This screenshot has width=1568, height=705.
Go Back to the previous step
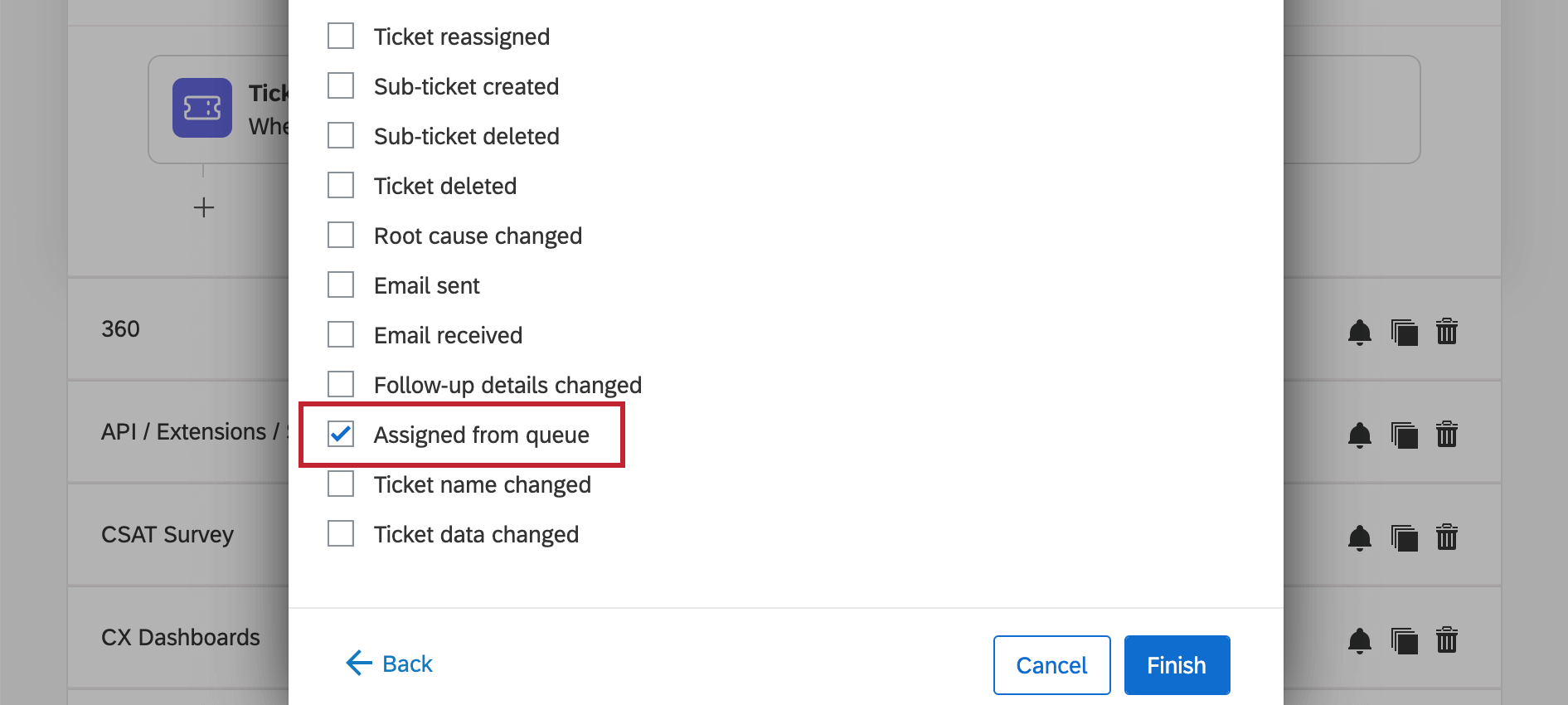click(389, 664)
